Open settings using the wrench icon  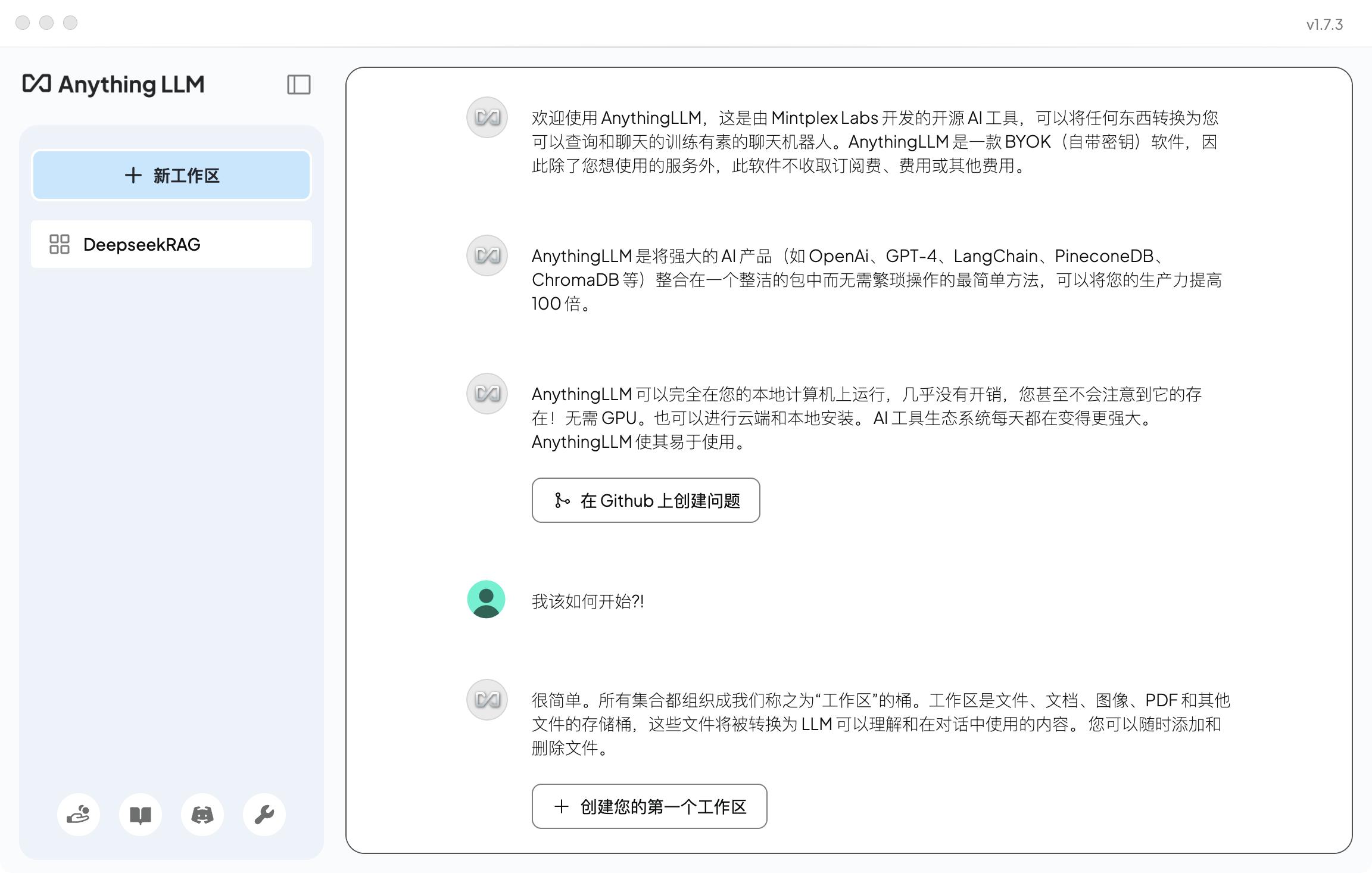[x=264, y=815]
